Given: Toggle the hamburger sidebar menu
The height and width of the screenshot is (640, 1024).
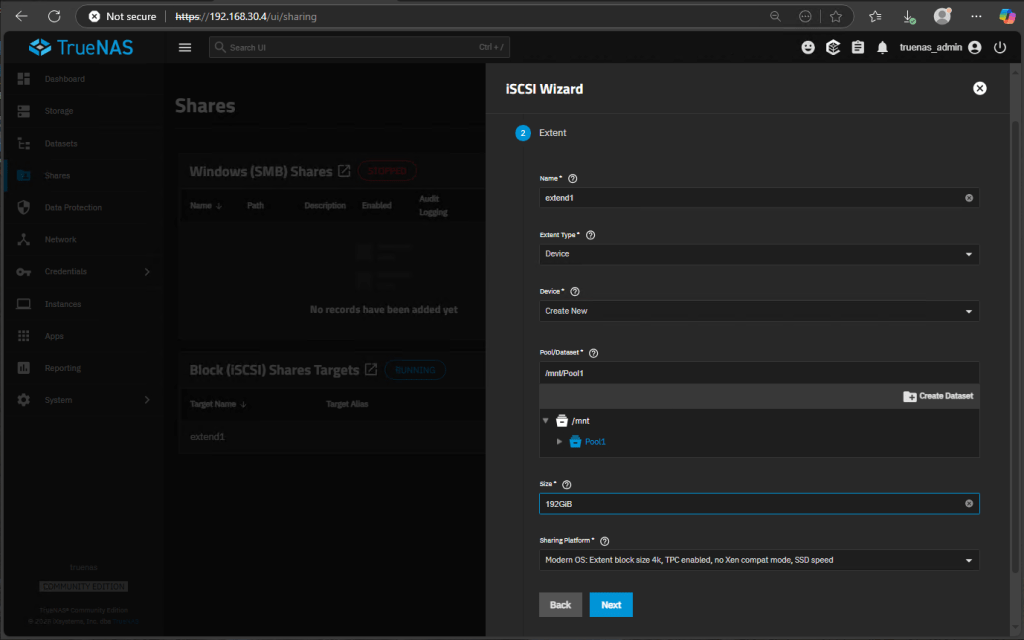Looking at the screenshot, I should pos(184,47).
